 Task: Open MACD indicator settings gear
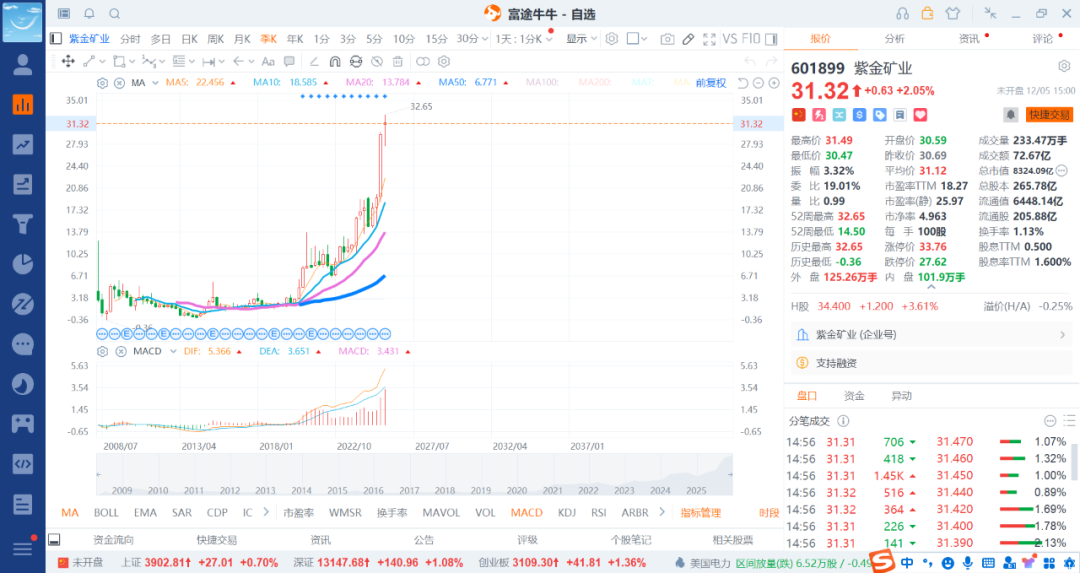[103, 351]
